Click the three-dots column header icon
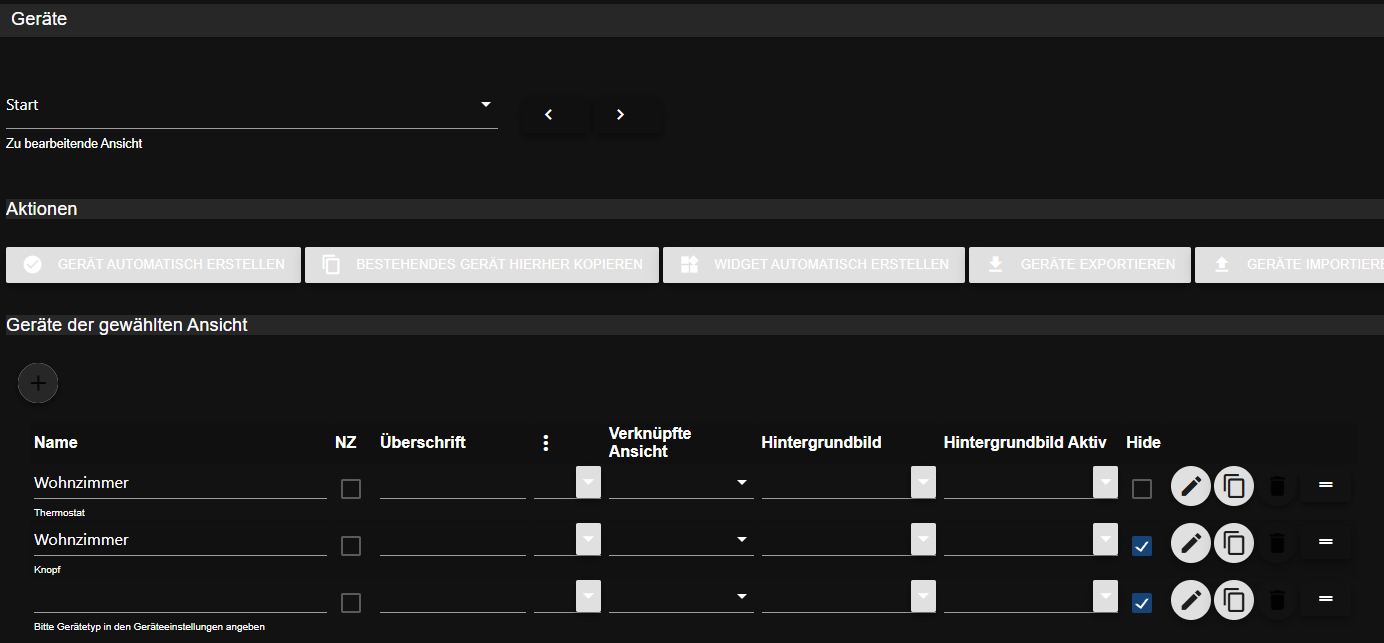 pos(546,443)
